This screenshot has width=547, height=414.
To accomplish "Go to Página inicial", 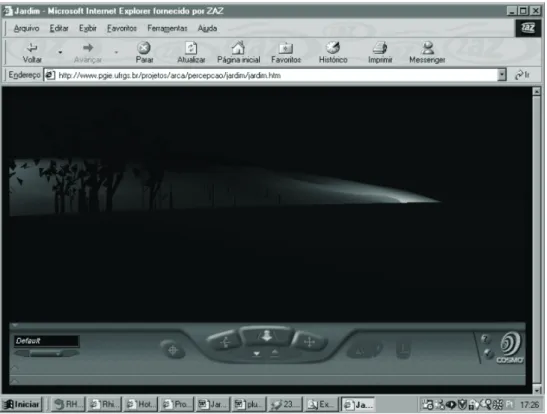I will click(x=239, y=52).
